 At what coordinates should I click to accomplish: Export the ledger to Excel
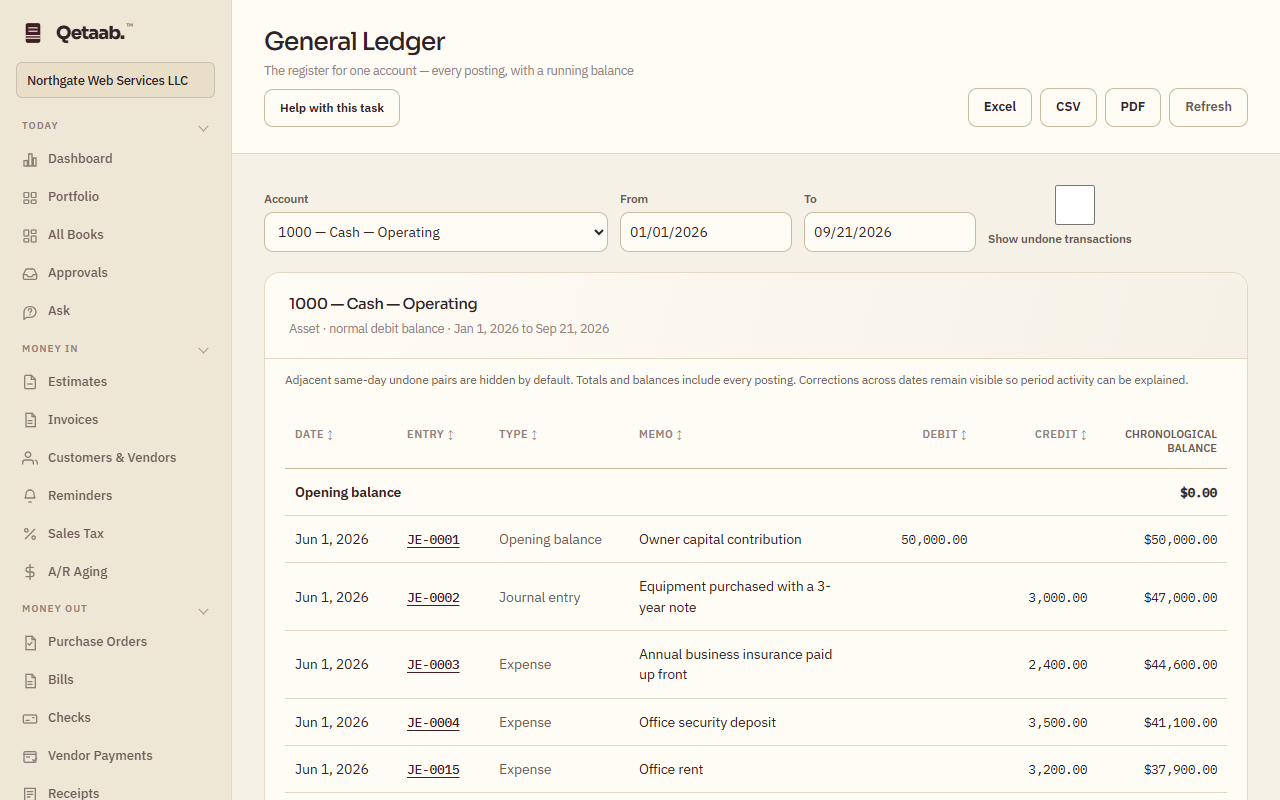click(1000, 107)
